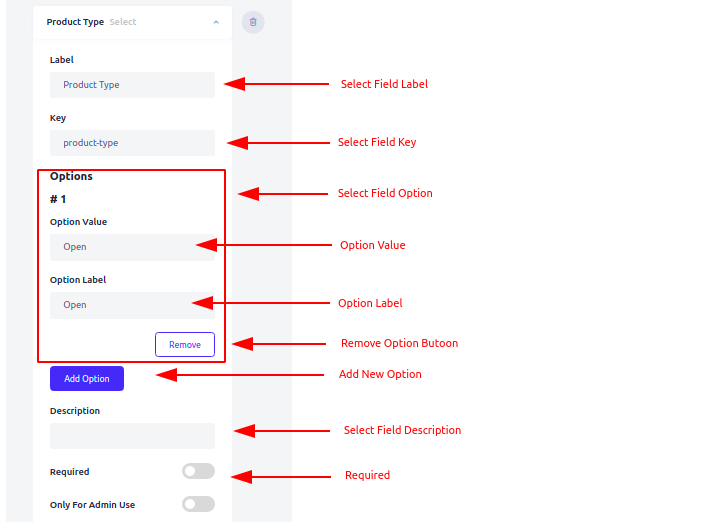Click the Options section heading
The width and height of the screenshot is (721, 522).
click(x=71, y=177)
